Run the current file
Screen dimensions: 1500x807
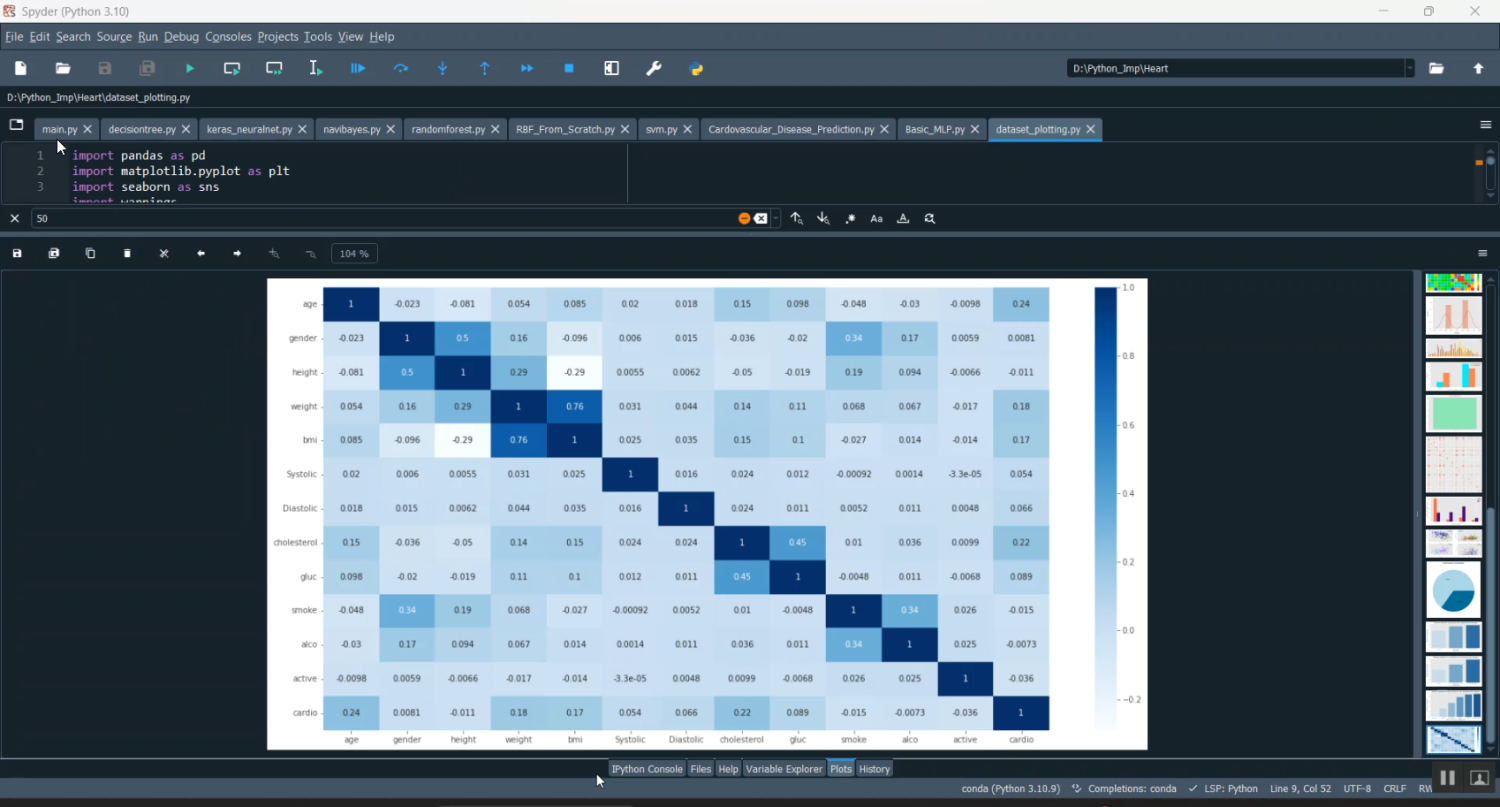pos(190,68)
